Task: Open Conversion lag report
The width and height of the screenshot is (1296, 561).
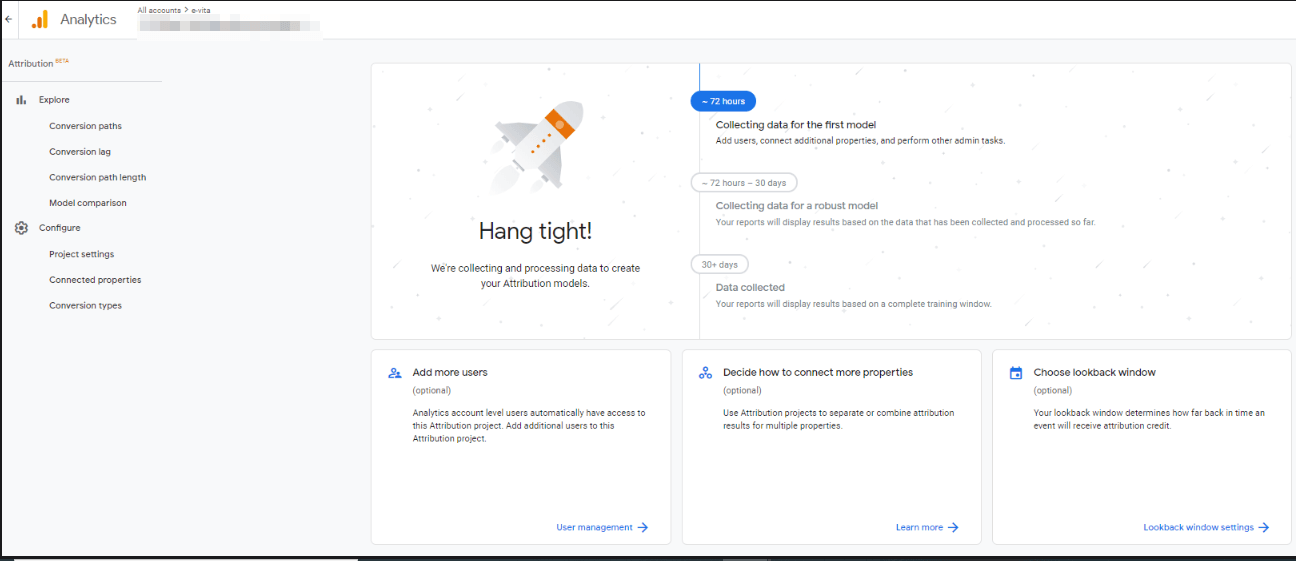Action: [x=80, y=152]
